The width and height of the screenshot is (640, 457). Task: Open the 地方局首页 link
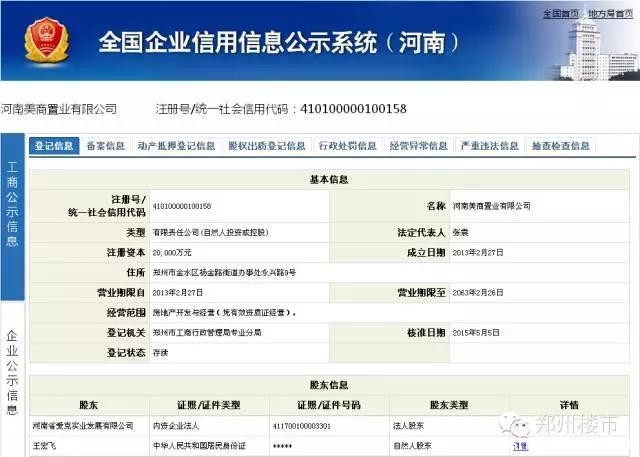coord(610,14)
